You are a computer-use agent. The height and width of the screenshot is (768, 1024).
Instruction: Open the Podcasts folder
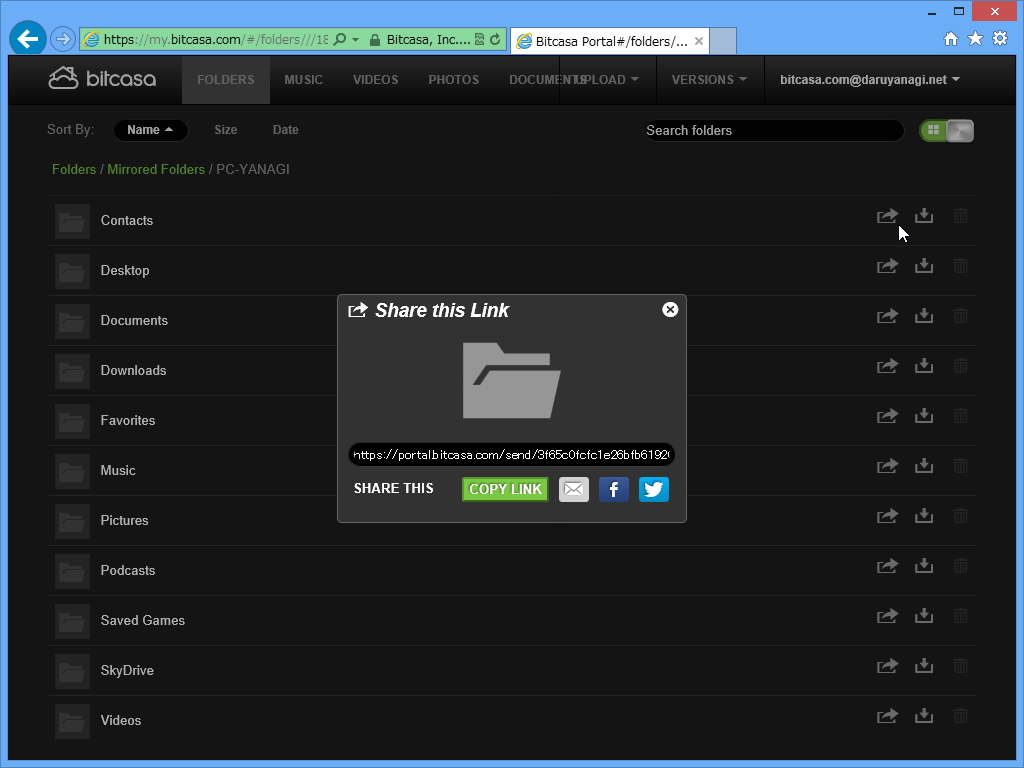[127, 571]
